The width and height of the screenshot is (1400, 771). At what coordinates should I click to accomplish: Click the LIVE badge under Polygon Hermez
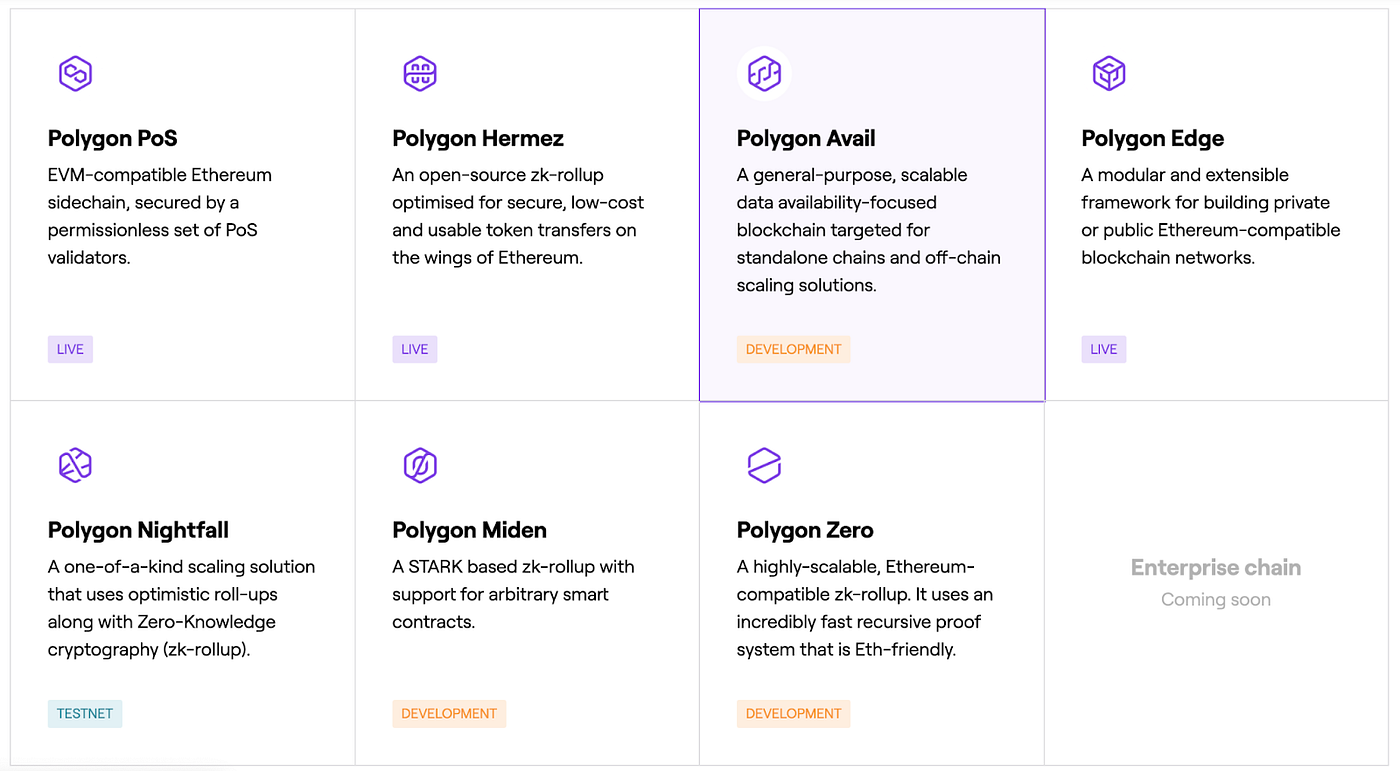point(415,349)
